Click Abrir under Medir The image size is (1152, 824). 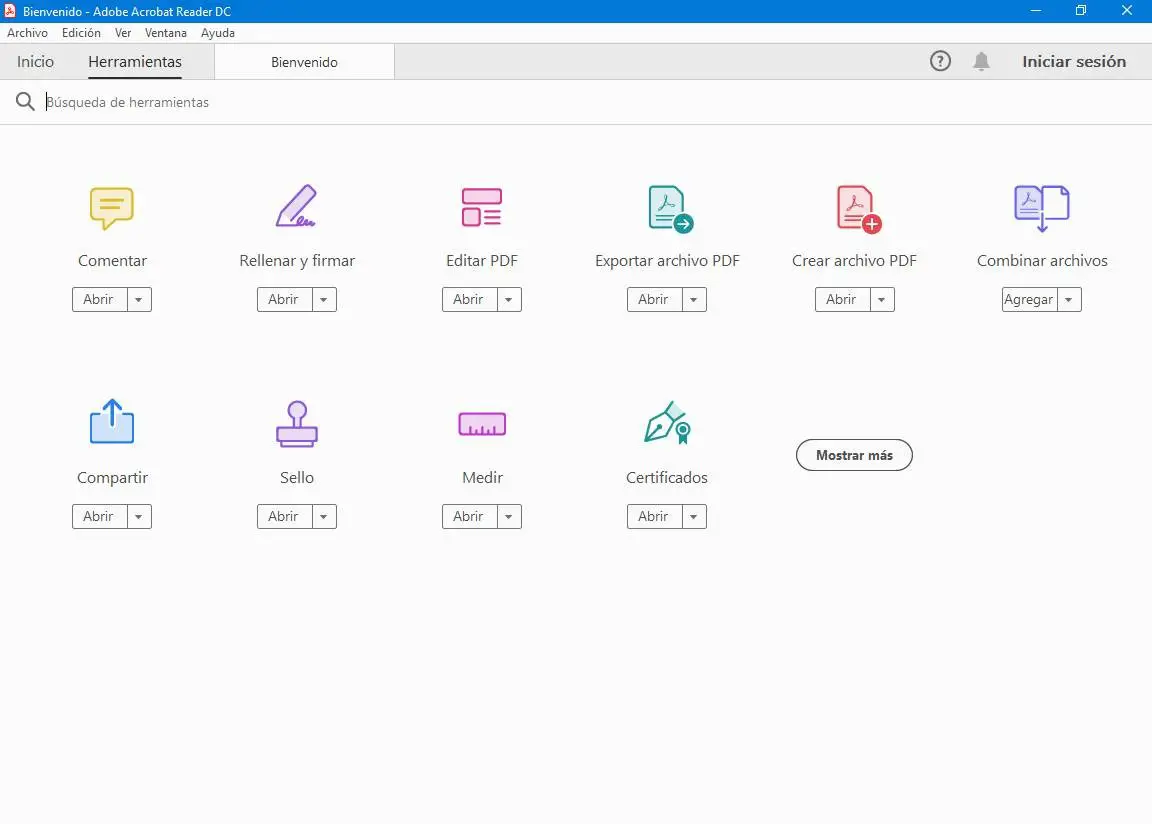point(469,516)
